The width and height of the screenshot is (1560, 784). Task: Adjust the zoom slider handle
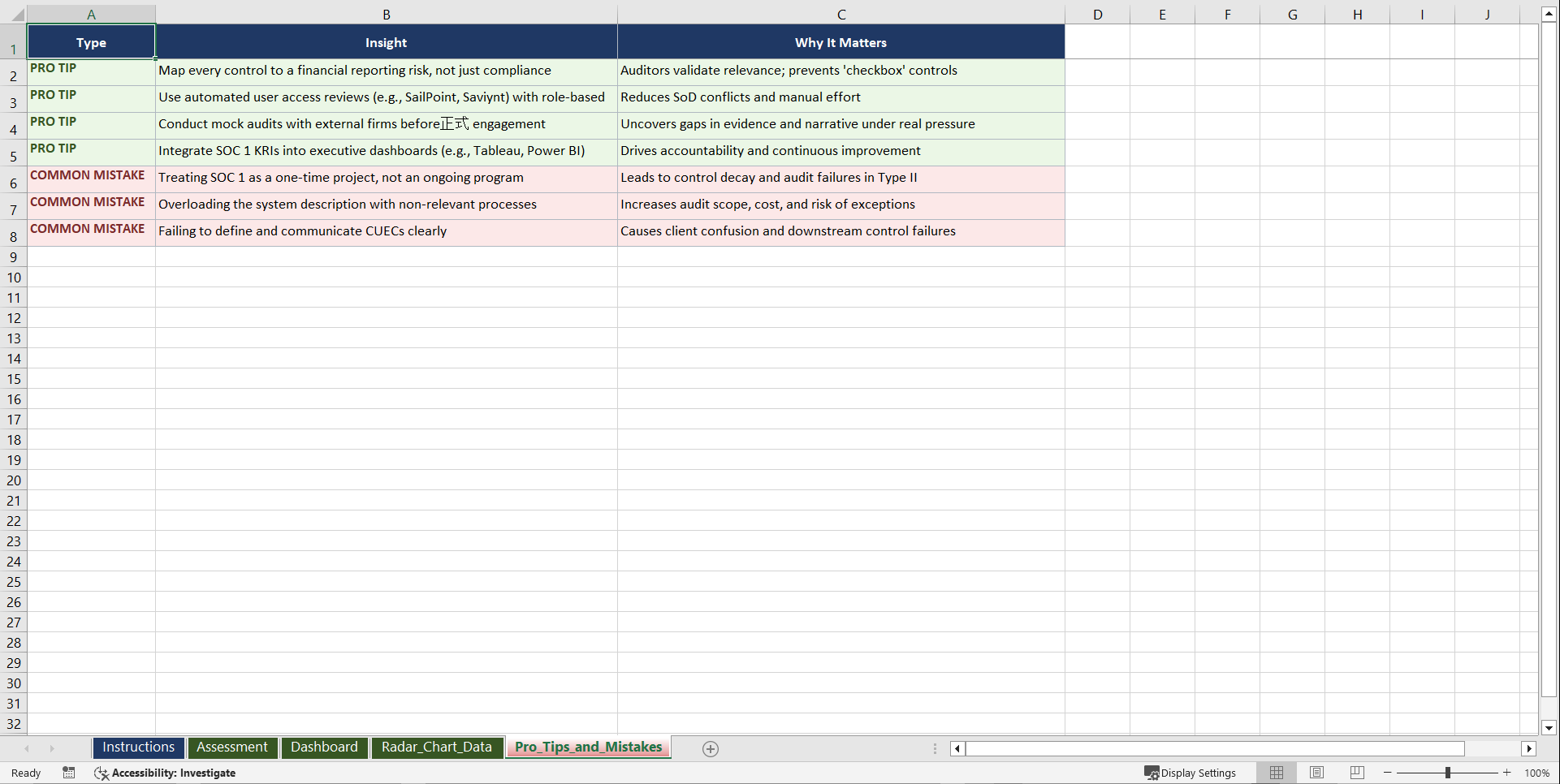pos(1448,773)
